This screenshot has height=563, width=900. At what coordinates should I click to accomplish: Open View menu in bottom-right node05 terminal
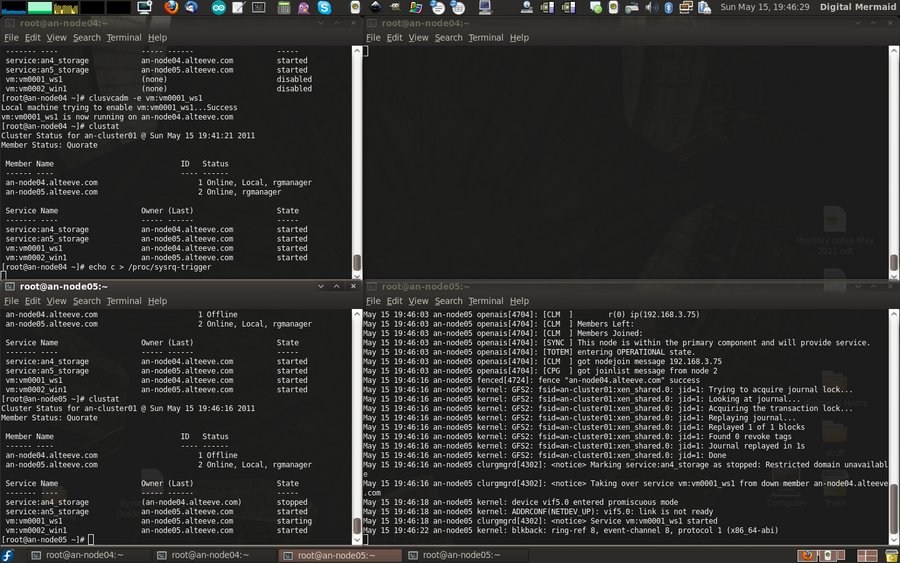pos(418,301)
